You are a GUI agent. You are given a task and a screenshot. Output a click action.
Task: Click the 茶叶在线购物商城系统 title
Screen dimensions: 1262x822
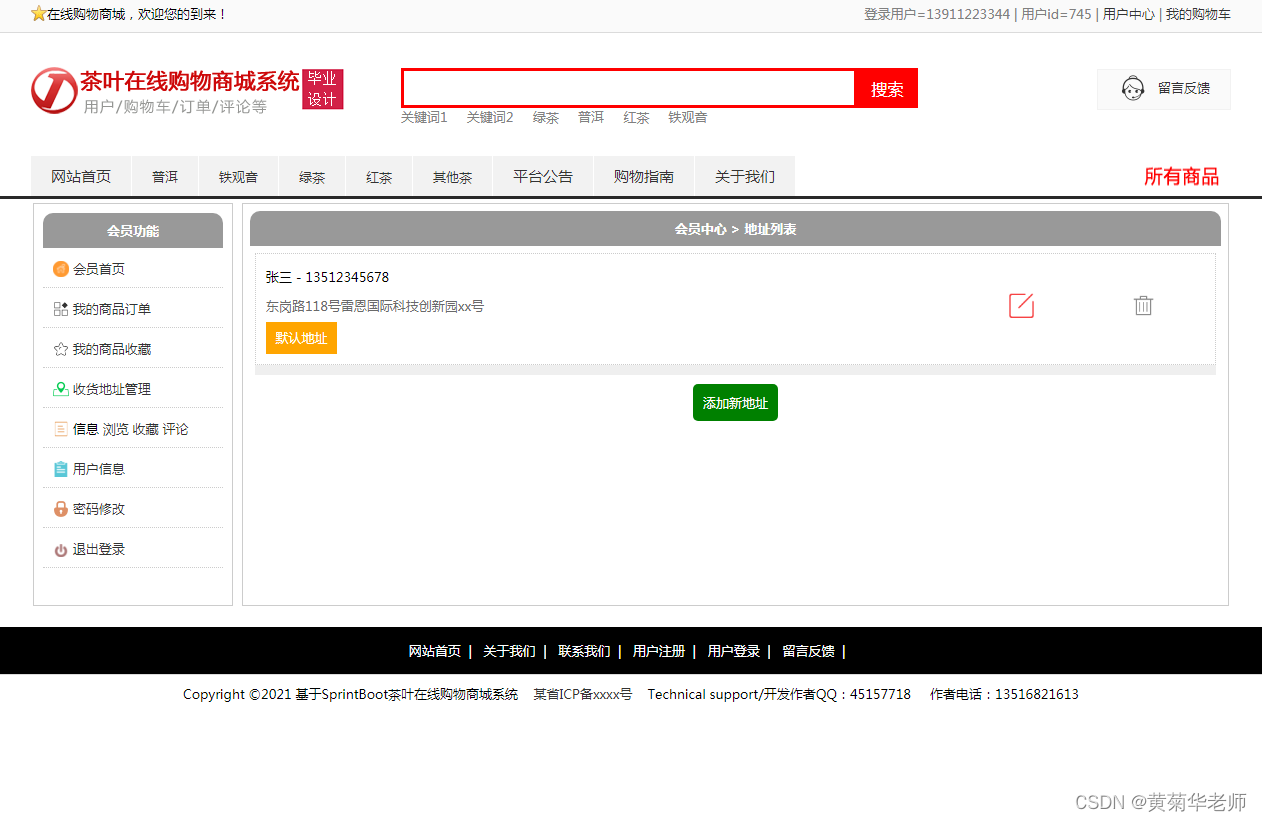pyautogui.click(x=190, y=81)
